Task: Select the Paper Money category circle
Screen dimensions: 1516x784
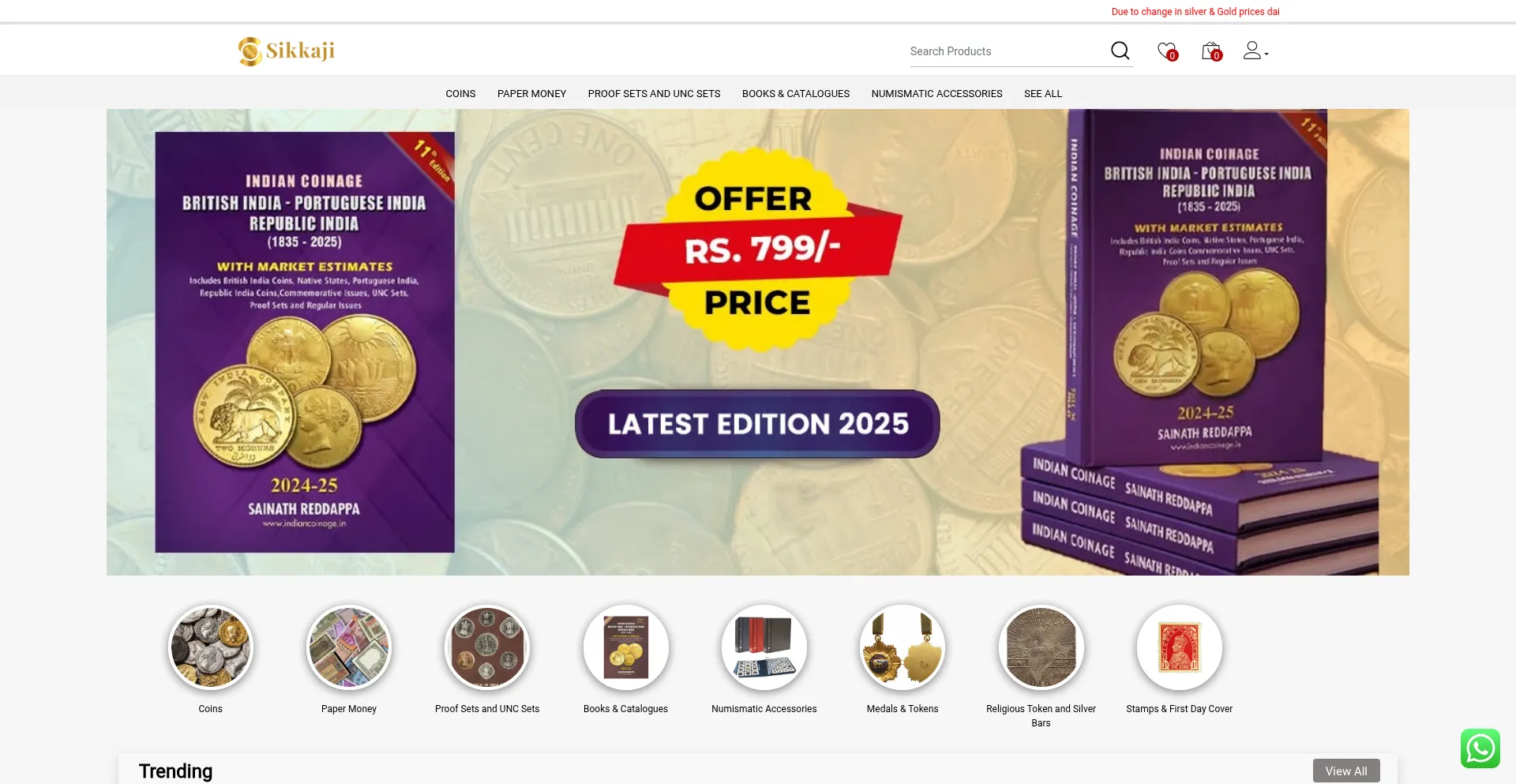Action: point(349,647)
